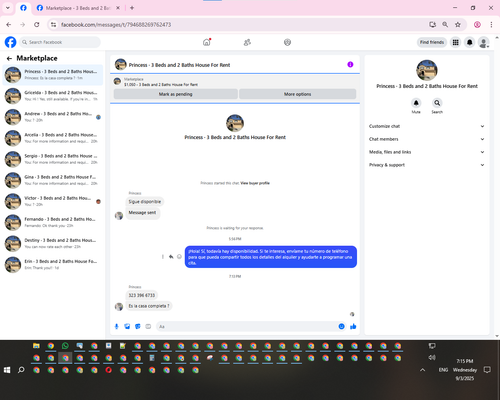Open the $1,050 Marketplace listing banner
500x400 pixels.
point(235,82)
